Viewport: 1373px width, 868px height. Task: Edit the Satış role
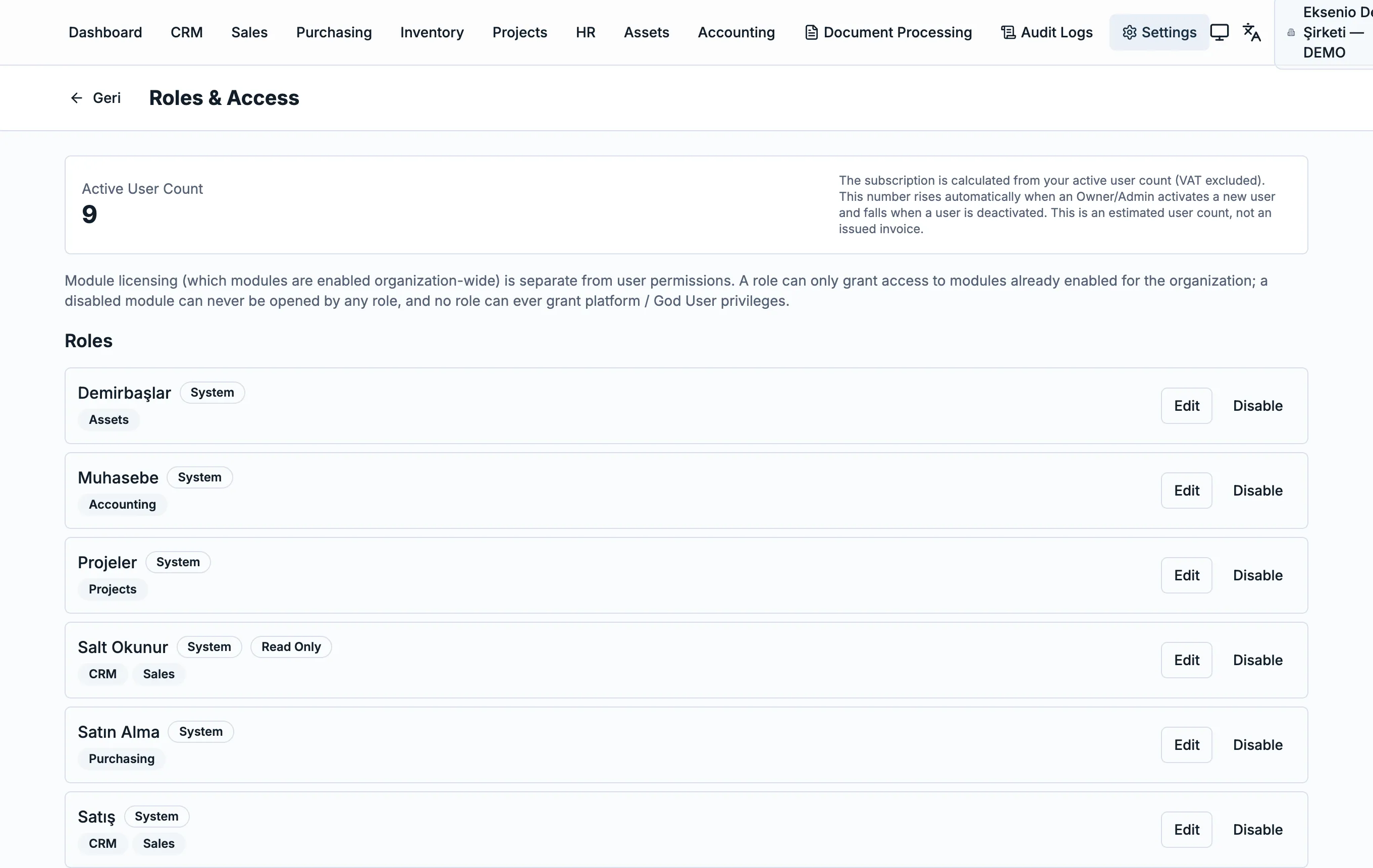click(1187, 830)
